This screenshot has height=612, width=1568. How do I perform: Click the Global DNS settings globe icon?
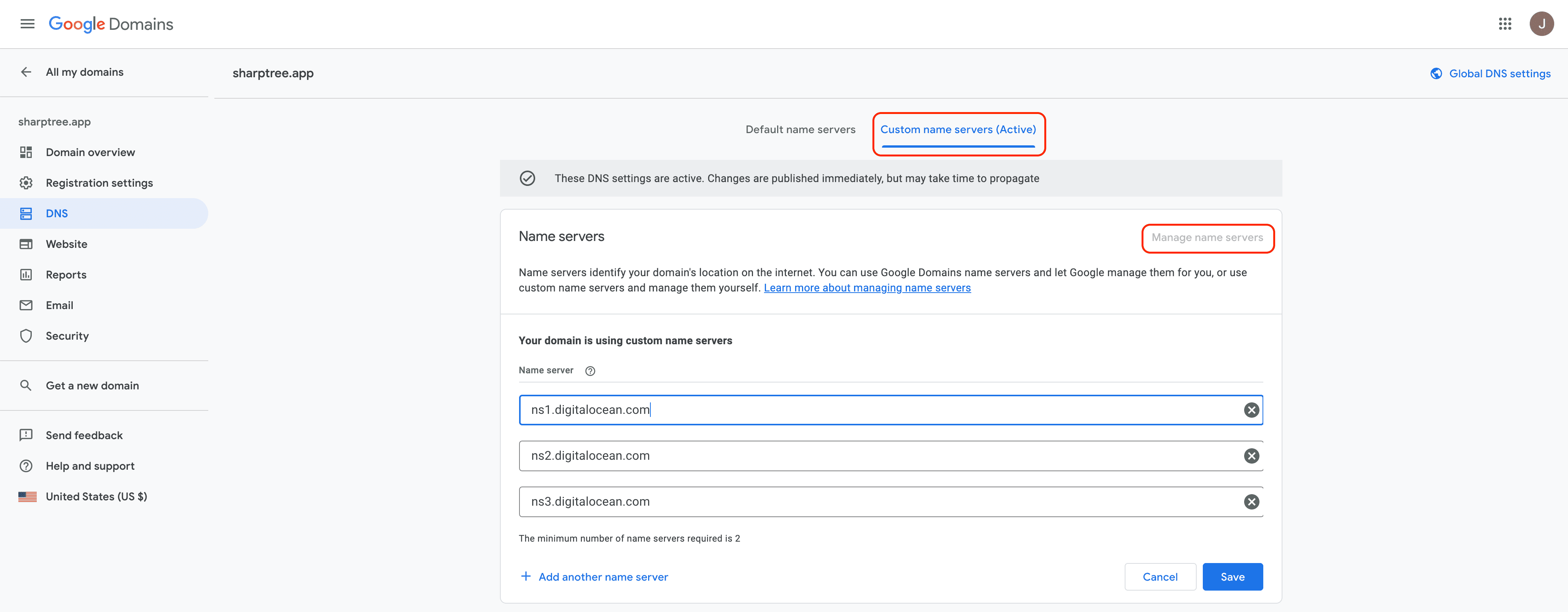click(1436, 73)
